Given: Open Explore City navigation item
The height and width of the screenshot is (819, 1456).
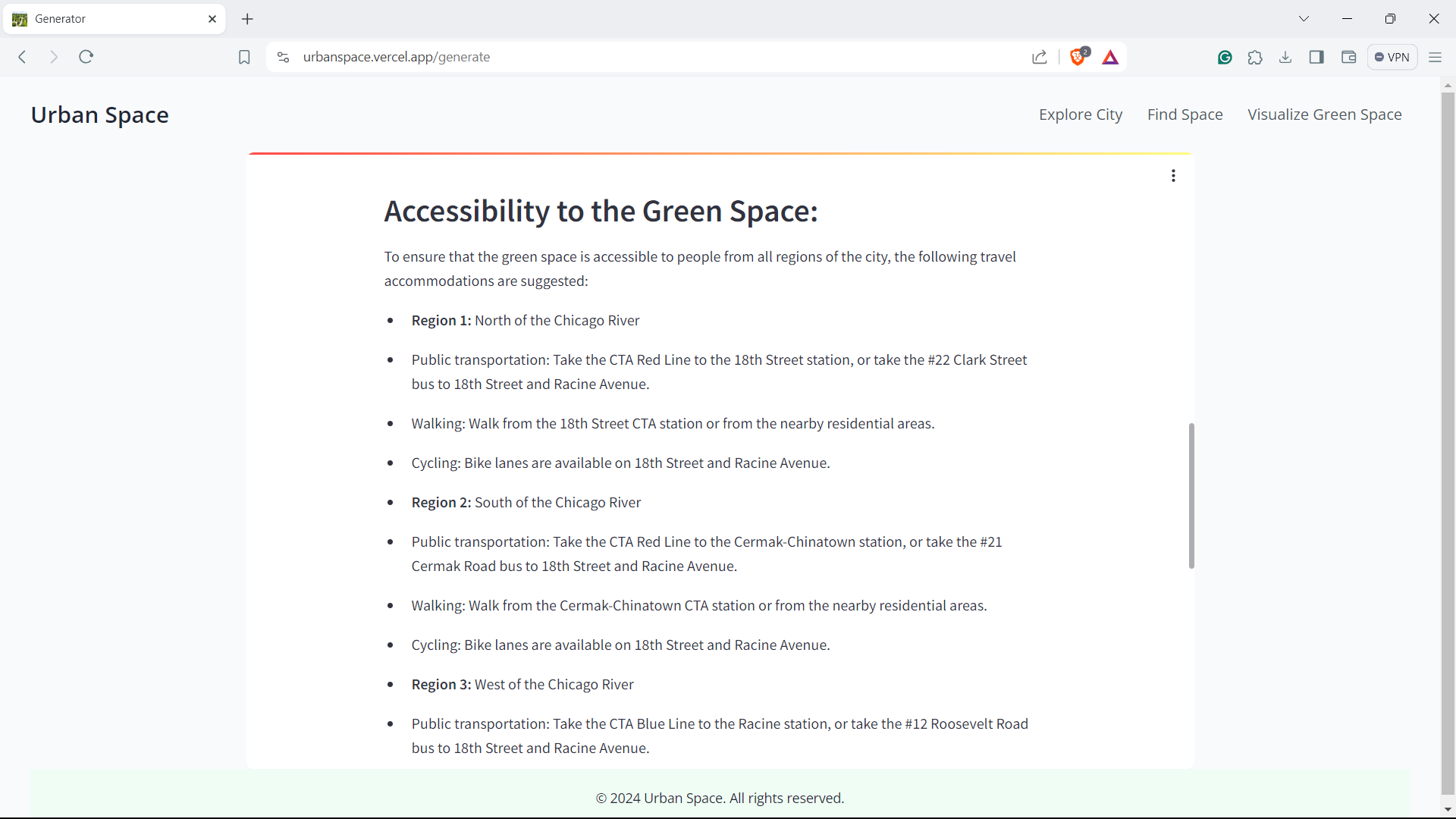Looking at the screenshot, I should point(1081,115).
